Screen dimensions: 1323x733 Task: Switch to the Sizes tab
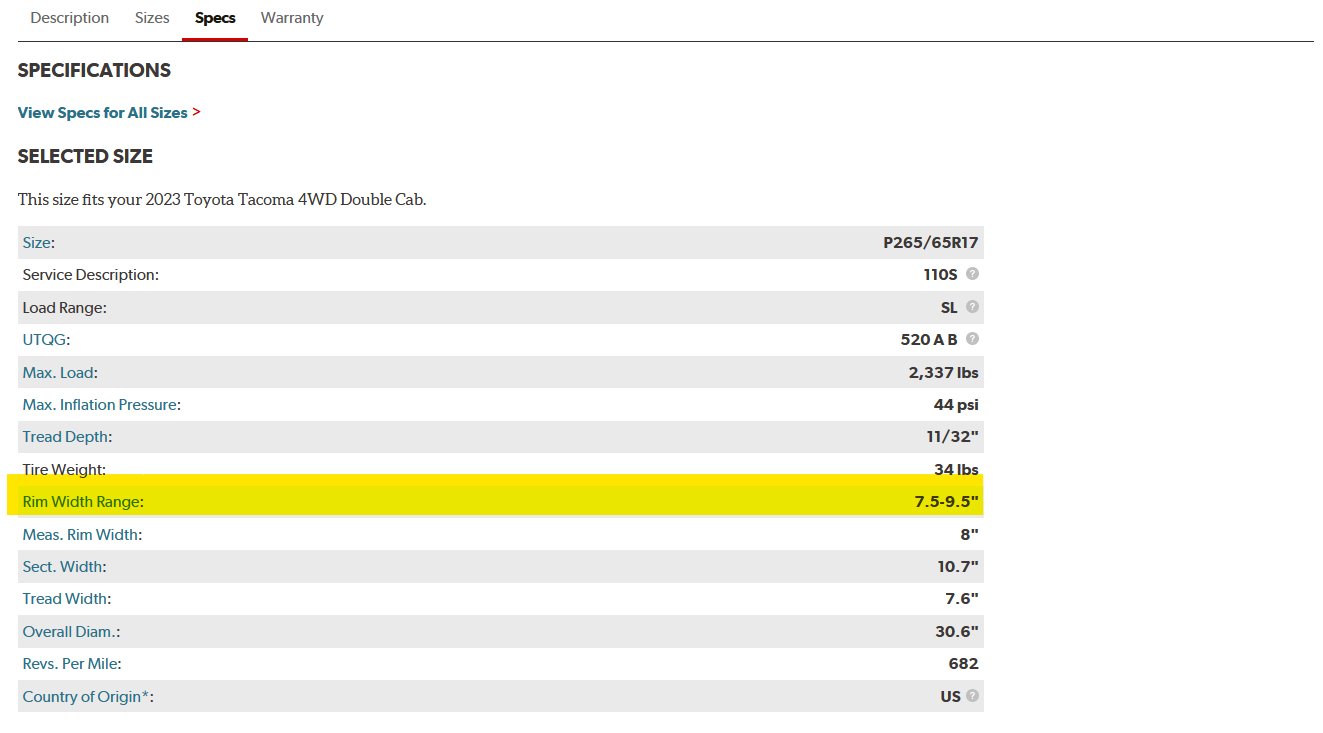coord(152,18)
